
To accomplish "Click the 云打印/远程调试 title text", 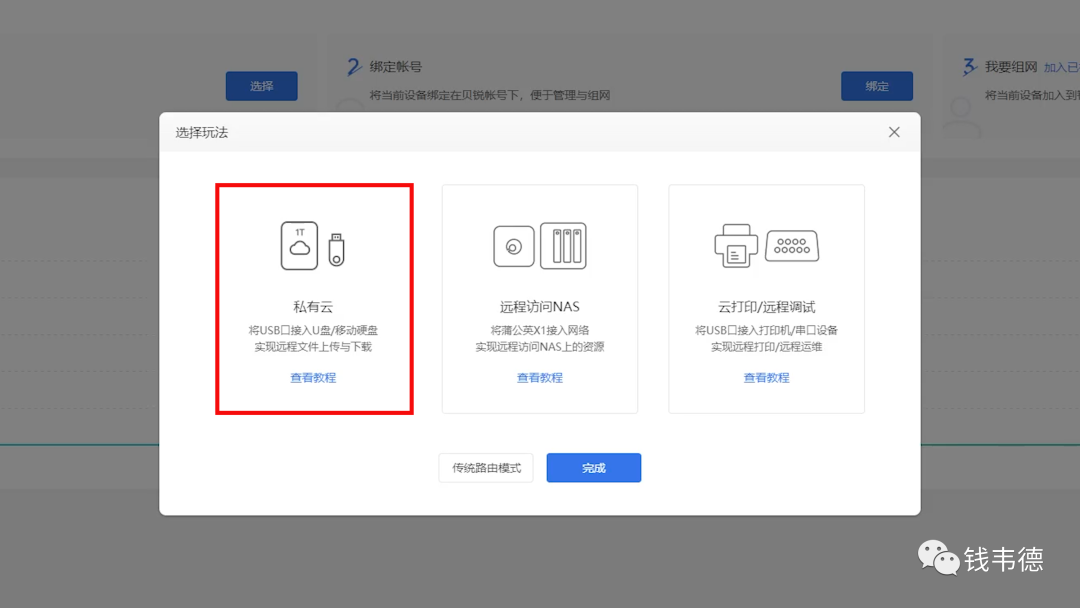I will point(767,307).
